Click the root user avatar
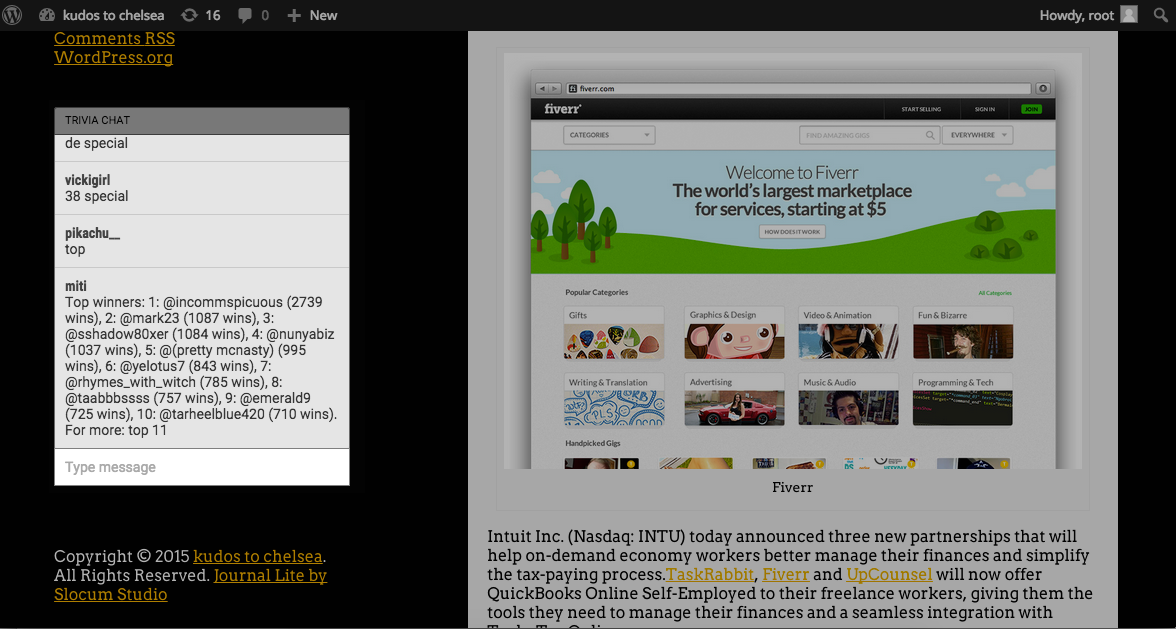 [1129, 14]
